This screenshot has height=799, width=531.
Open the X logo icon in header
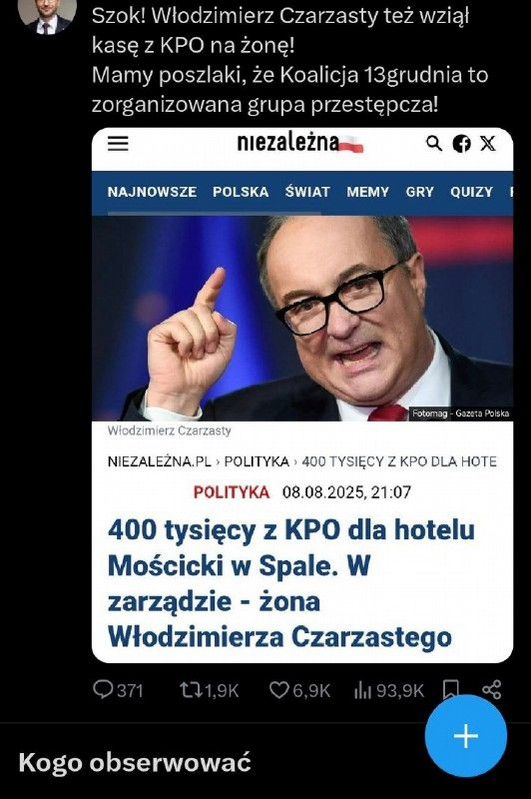pos(488,144)
